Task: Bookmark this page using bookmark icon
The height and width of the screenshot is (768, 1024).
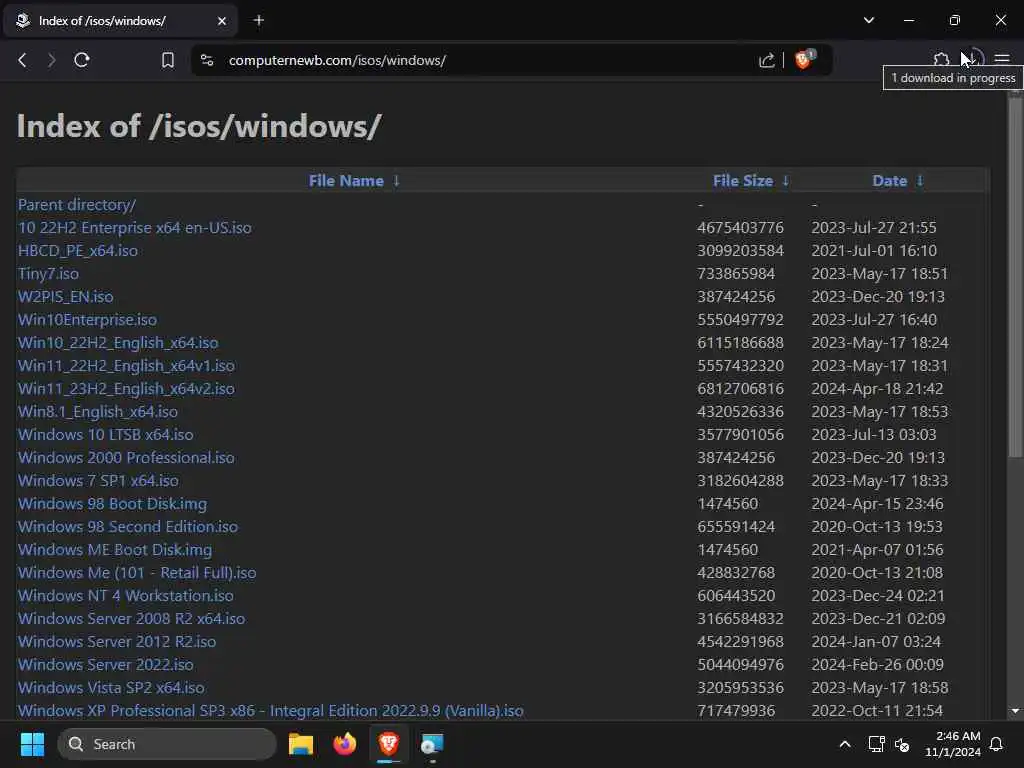Action: click(x=168, y=60)
